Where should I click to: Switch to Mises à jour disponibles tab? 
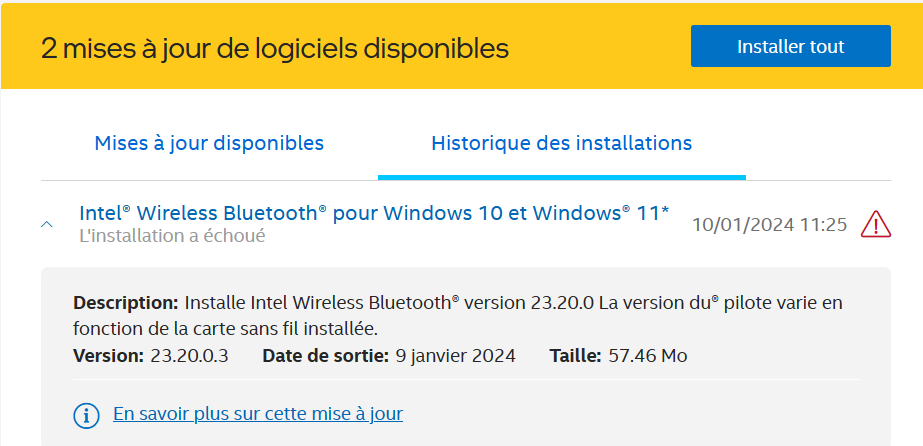pyautogui.click(x=209, y=143)
